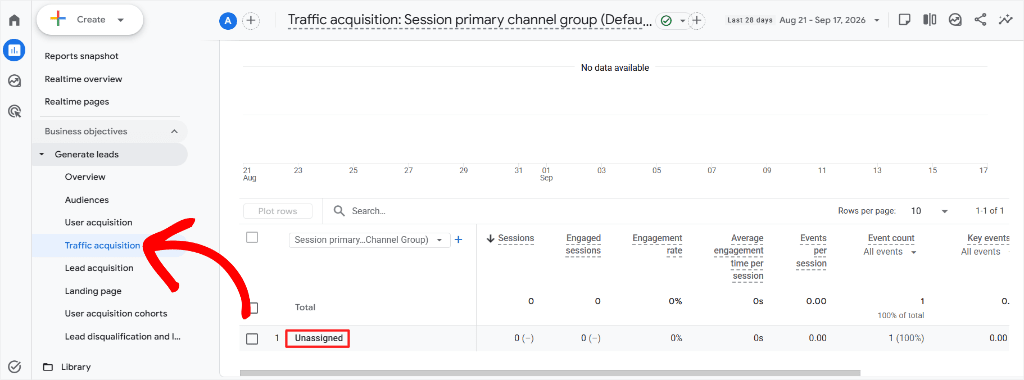
Task: Click the Unassigned channel row label
Action: (x=318, y=338)
